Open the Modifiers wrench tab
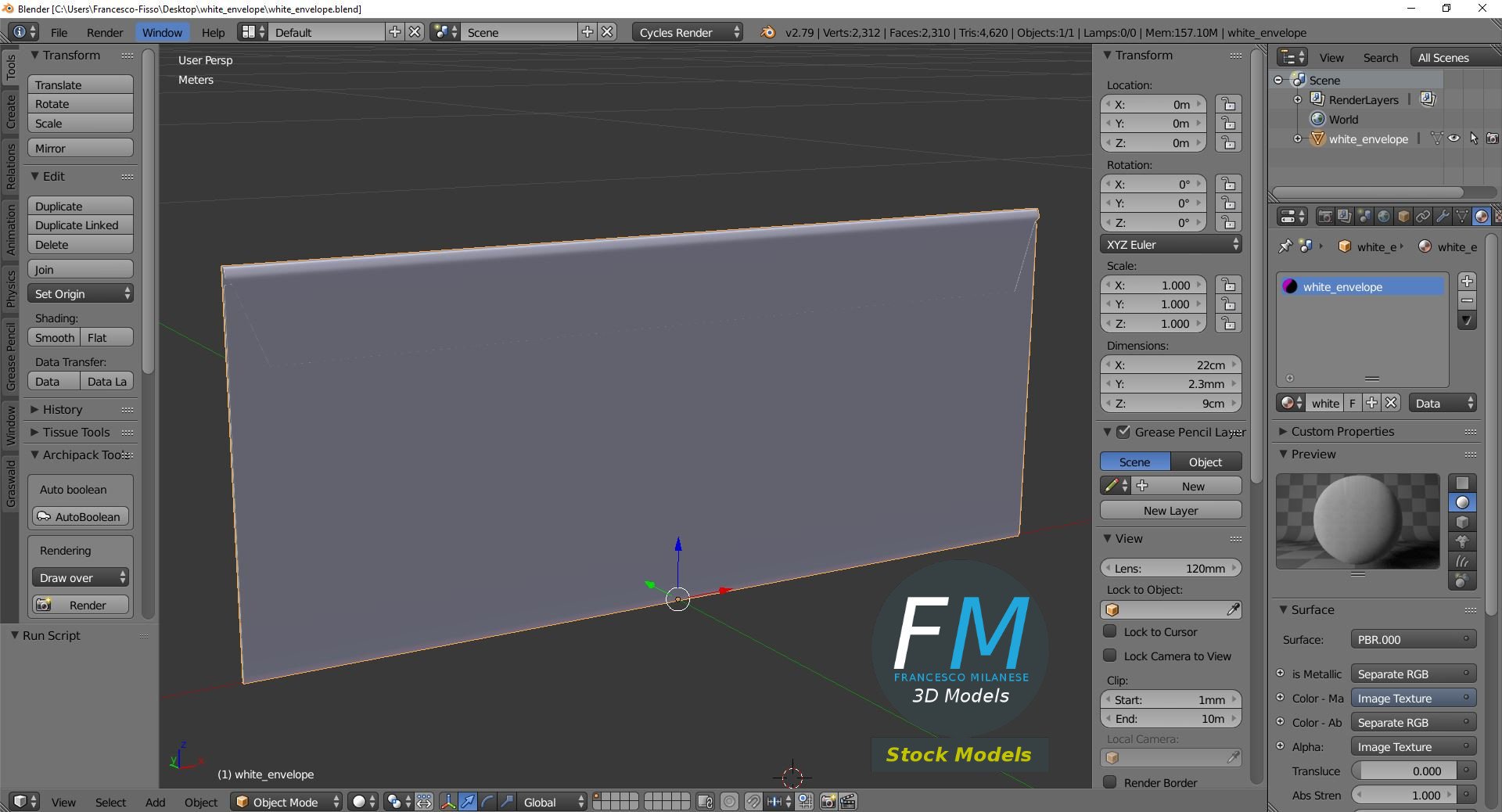1502x812 pixels. click(x=1443, y=217)
